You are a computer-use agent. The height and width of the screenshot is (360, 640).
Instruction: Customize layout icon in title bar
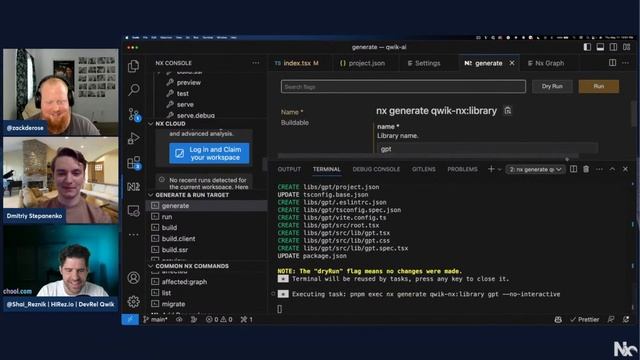click(x=626, y=47)
